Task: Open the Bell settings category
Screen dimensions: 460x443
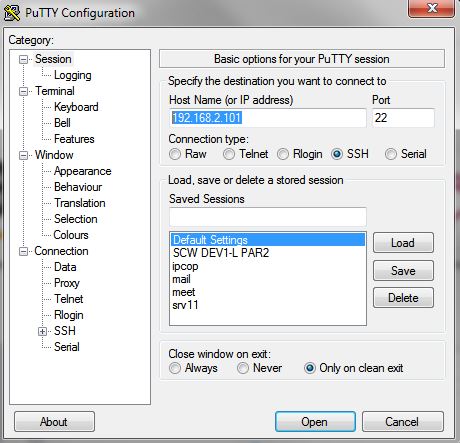Action: pyautogui.click(x=62, y=123)
